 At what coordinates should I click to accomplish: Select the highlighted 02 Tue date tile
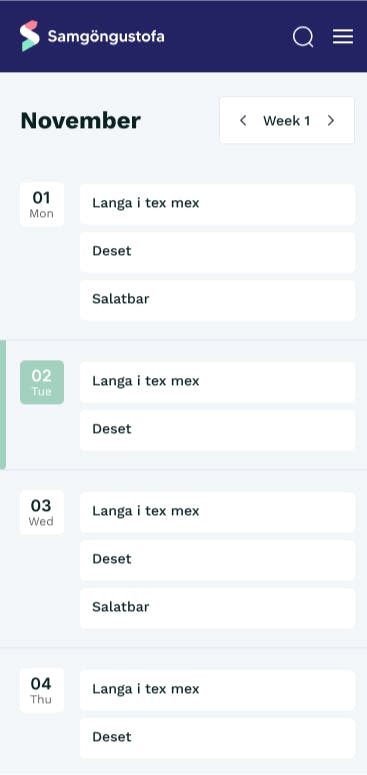click(x=42, y=383)
